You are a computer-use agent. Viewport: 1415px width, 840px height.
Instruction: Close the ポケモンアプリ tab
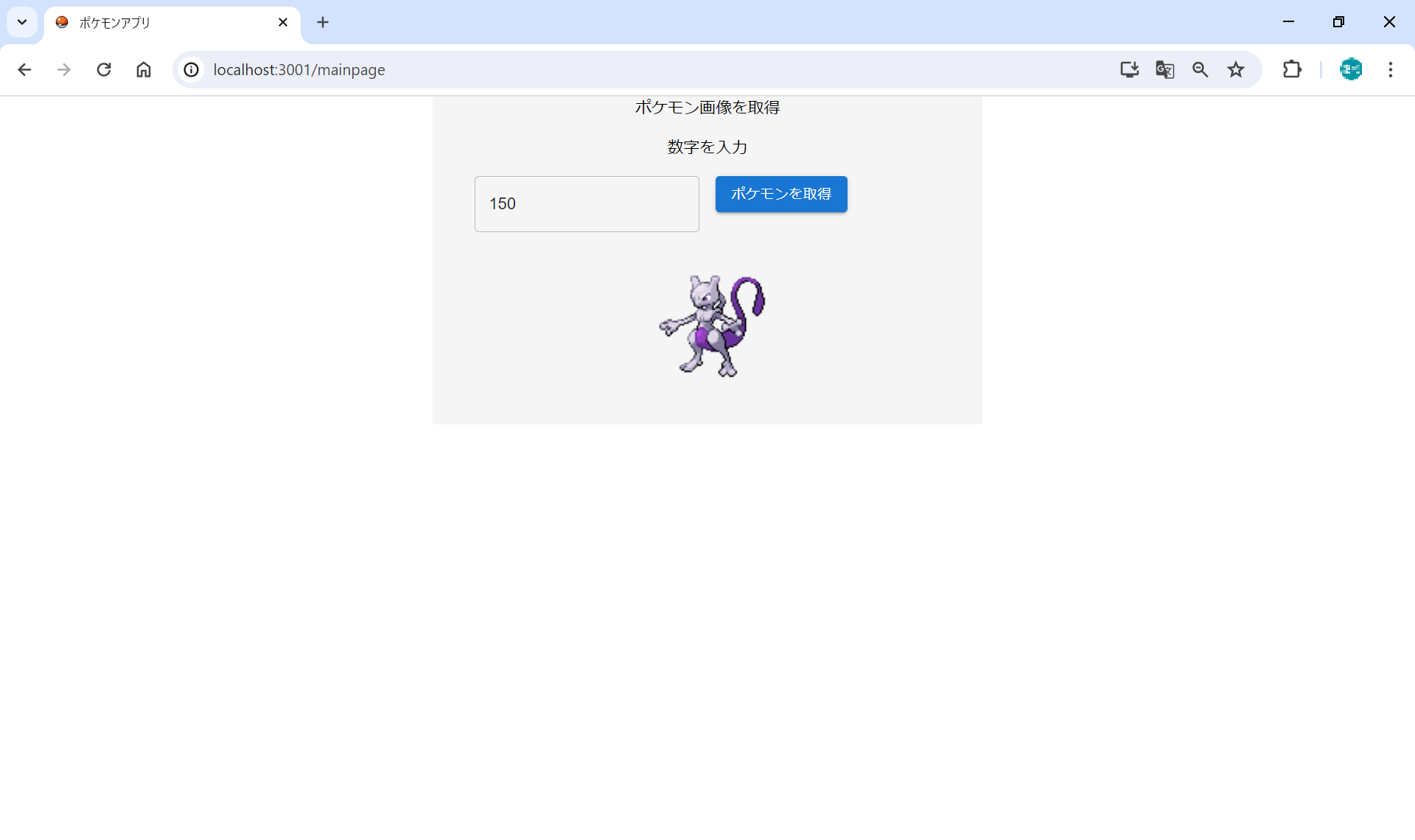coord(283,22)
